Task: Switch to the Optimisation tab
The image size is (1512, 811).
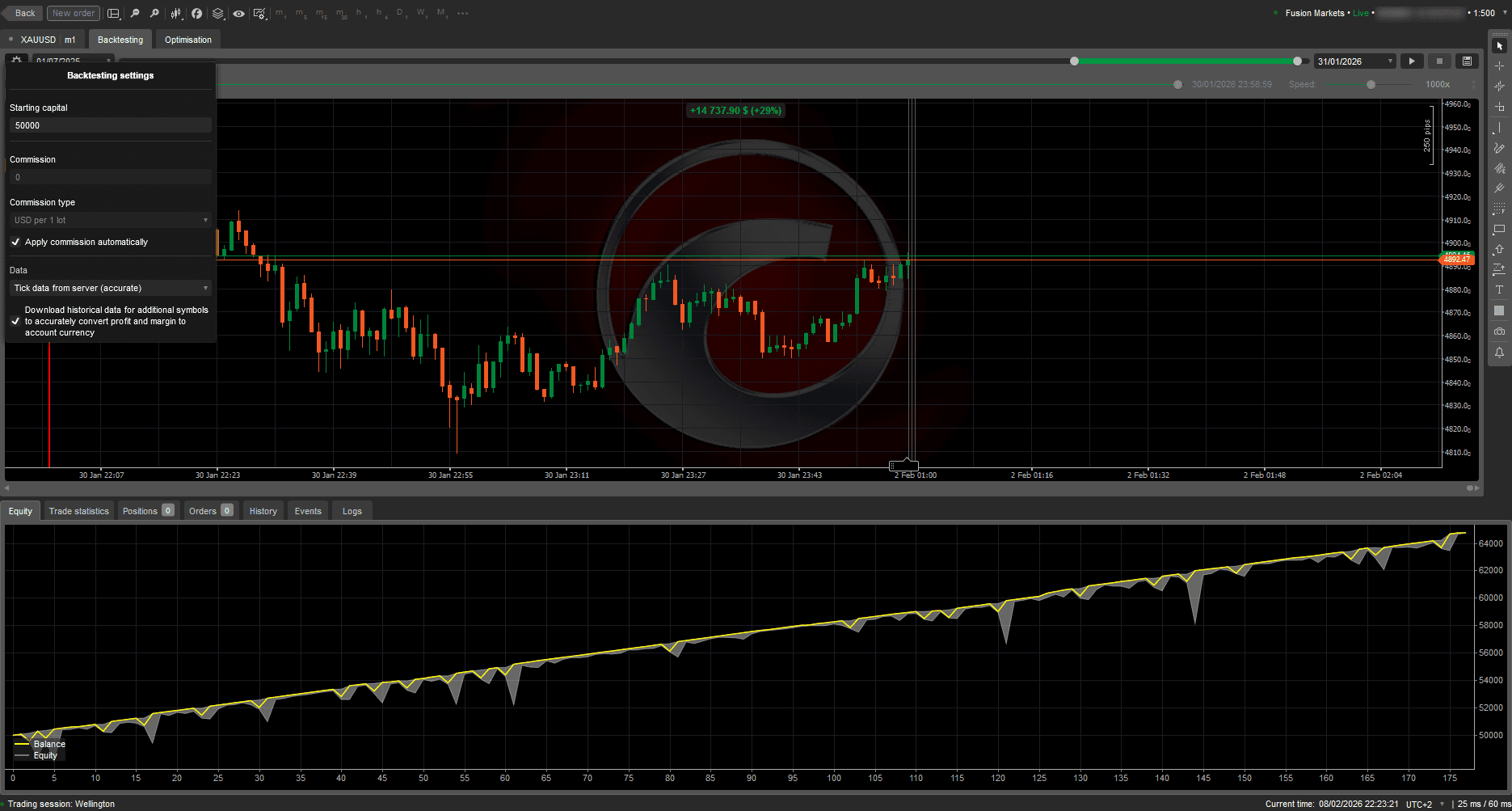Action: tap(187, 39)
